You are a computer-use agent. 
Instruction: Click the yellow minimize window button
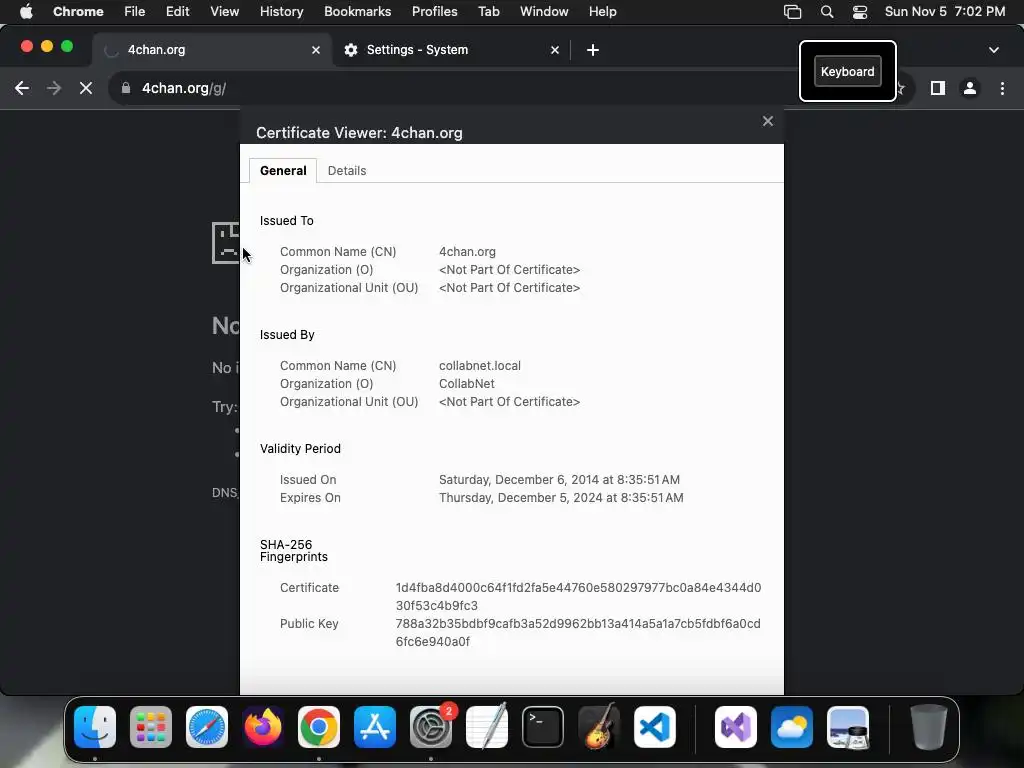(x=47, y=46)
